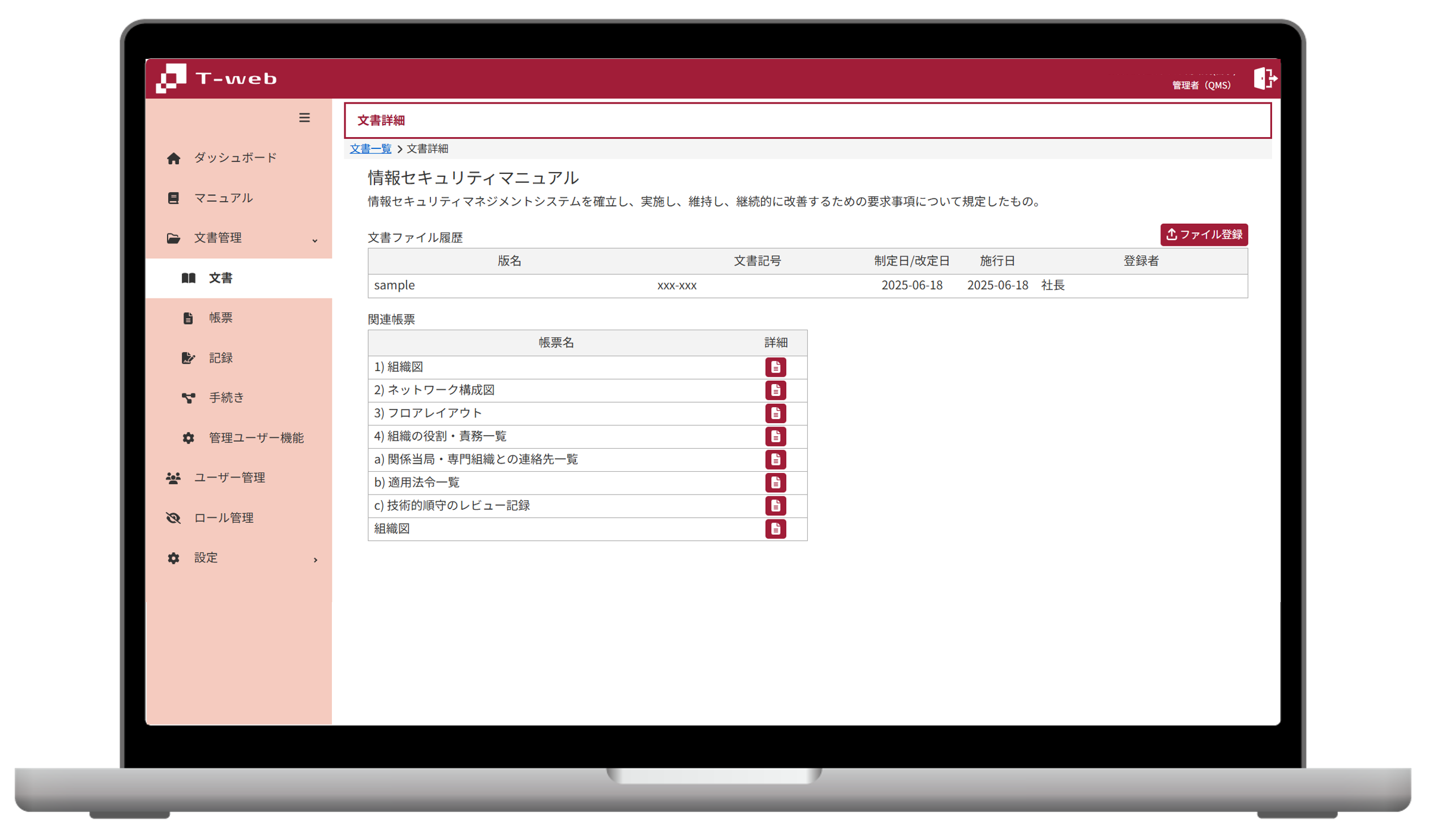
Task: Navigate back via 文書一覧 breadcrumb link
Action: [x=370, y=148]
